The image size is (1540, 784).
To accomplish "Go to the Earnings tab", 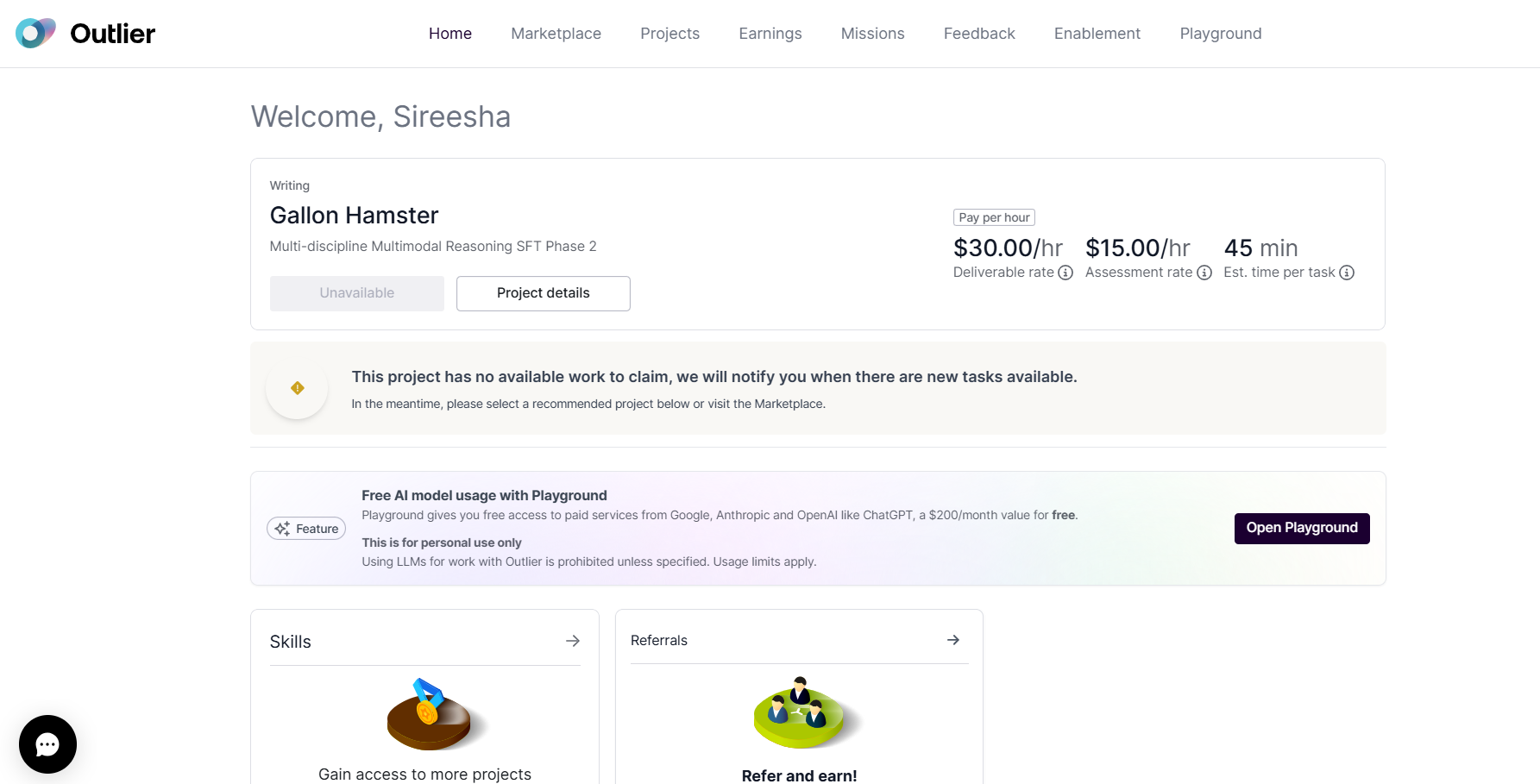I will 770,34.
